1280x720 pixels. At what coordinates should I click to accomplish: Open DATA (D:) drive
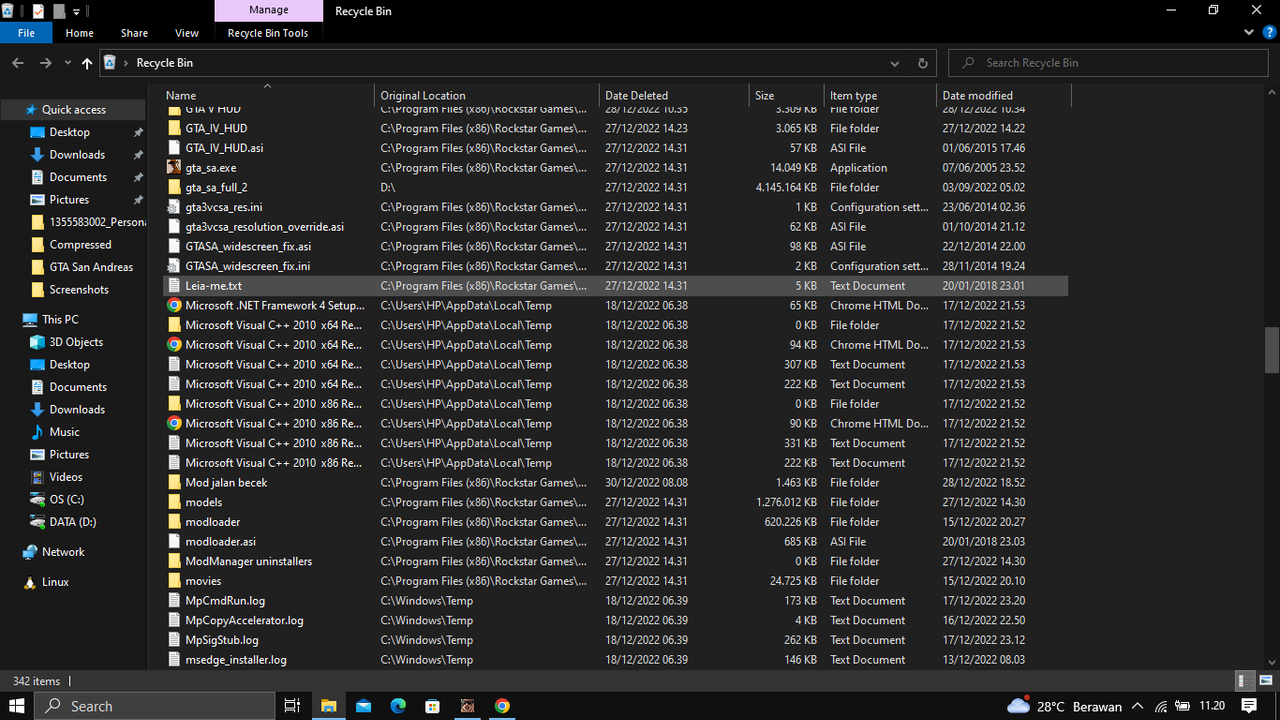click(x=72, y=522)
